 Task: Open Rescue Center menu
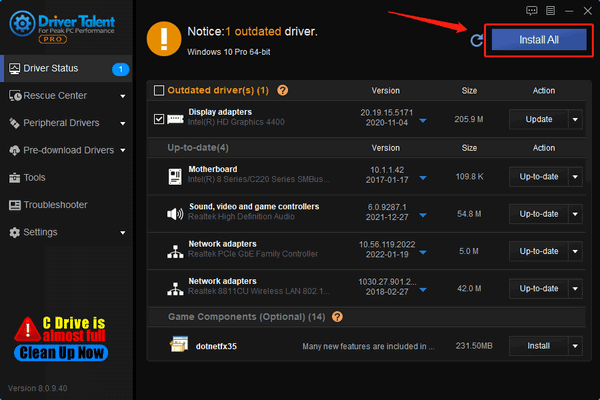pyautogui.click(x=66, y=96)
